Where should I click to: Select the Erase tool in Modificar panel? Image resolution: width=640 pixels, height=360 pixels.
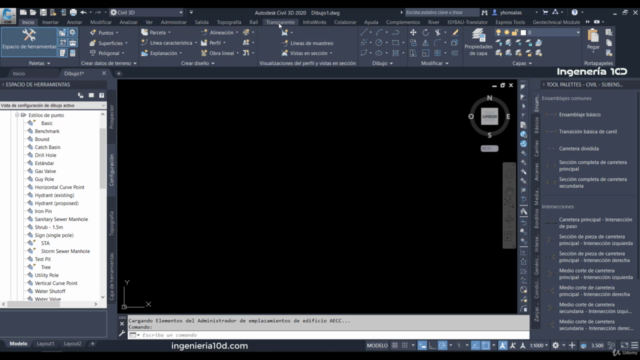455,32
